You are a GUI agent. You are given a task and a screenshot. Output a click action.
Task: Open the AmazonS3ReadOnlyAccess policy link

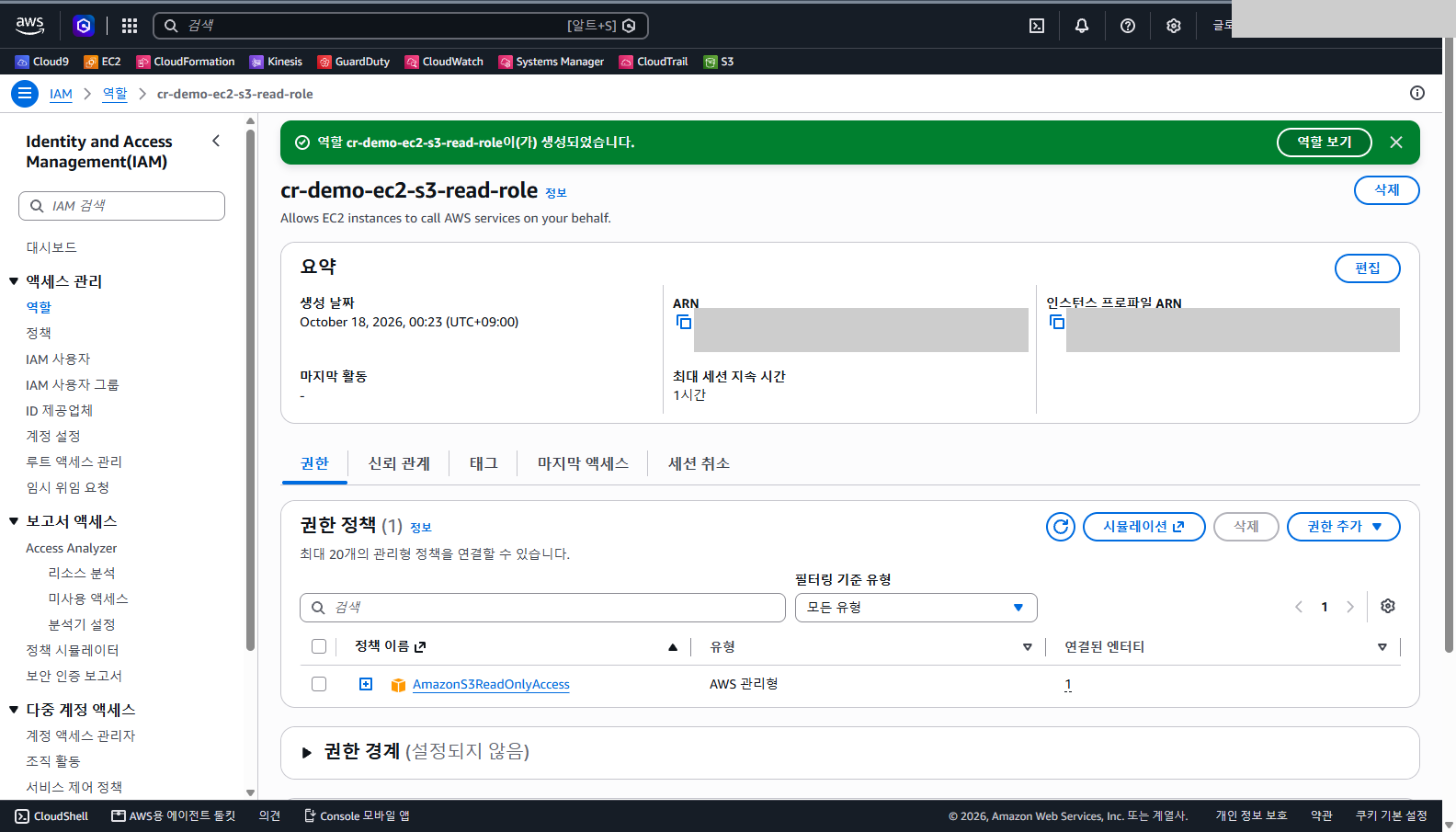click(x=491, y=684)
